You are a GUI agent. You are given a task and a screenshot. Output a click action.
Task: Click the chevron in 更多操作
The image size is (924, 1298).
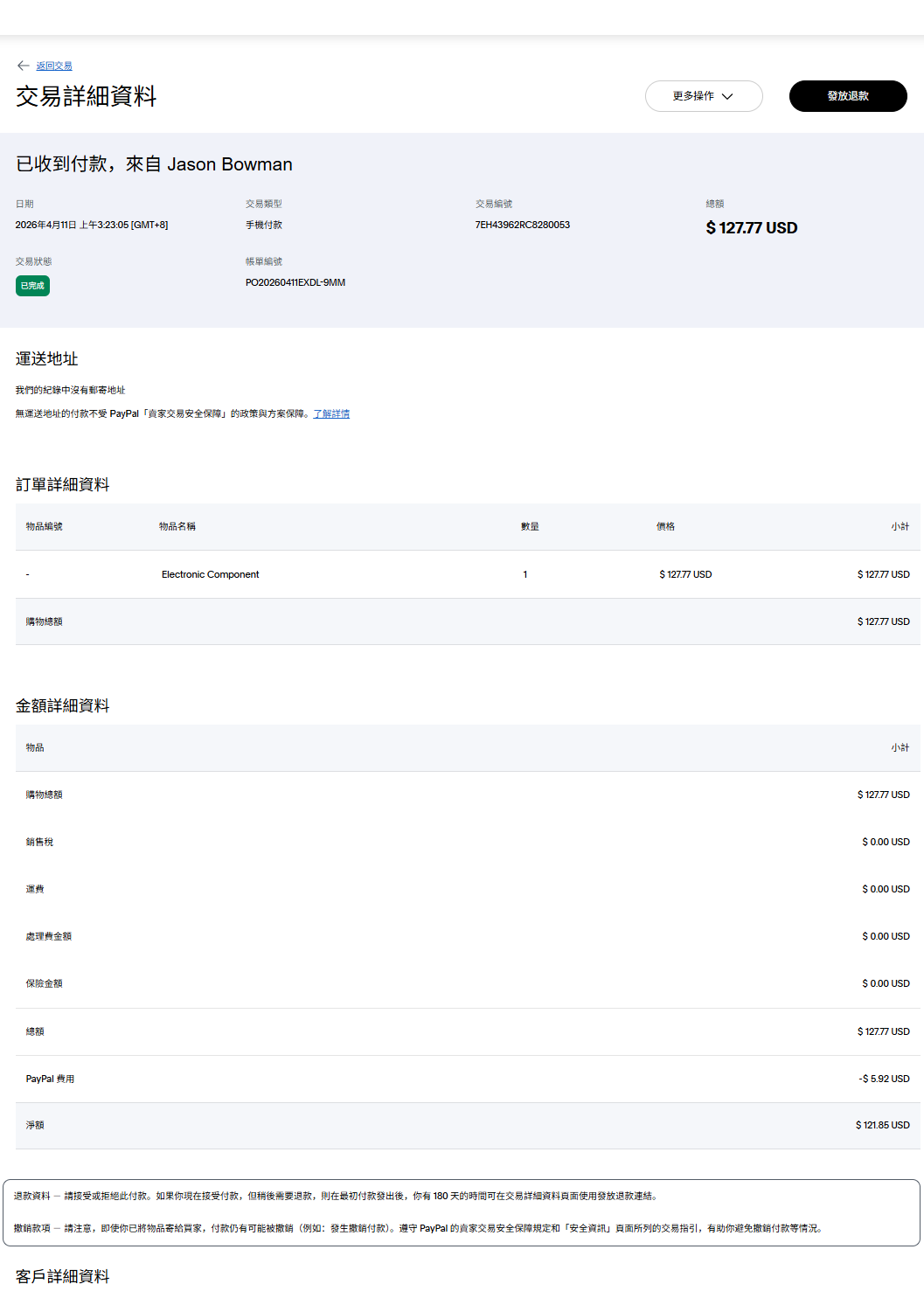[x=727, y=96]
